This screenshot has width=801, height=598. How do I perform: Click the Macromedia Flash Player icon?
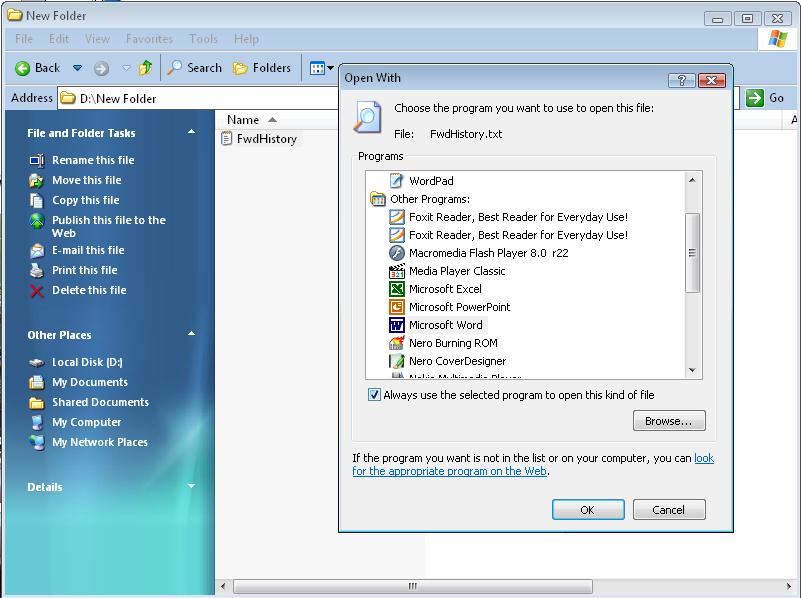click(396, 253)
